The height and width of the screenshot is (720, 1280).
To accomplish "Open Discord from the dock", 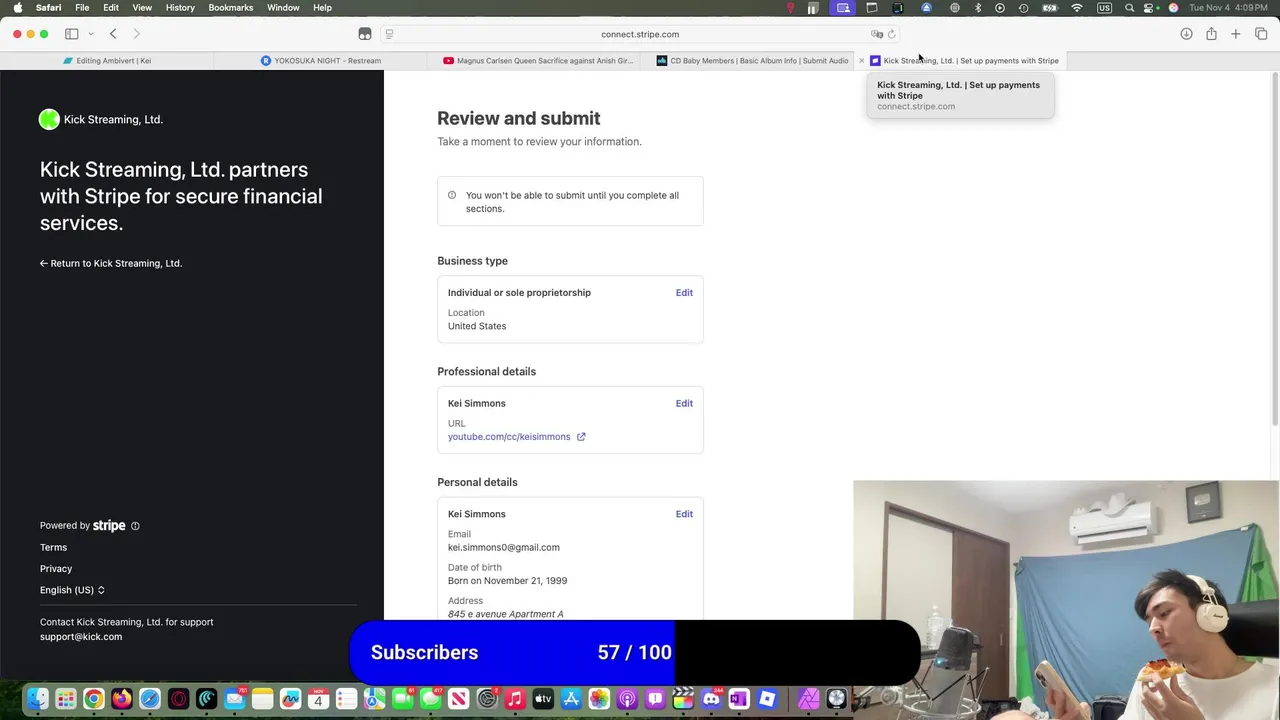I will click(x=711, y=699).
